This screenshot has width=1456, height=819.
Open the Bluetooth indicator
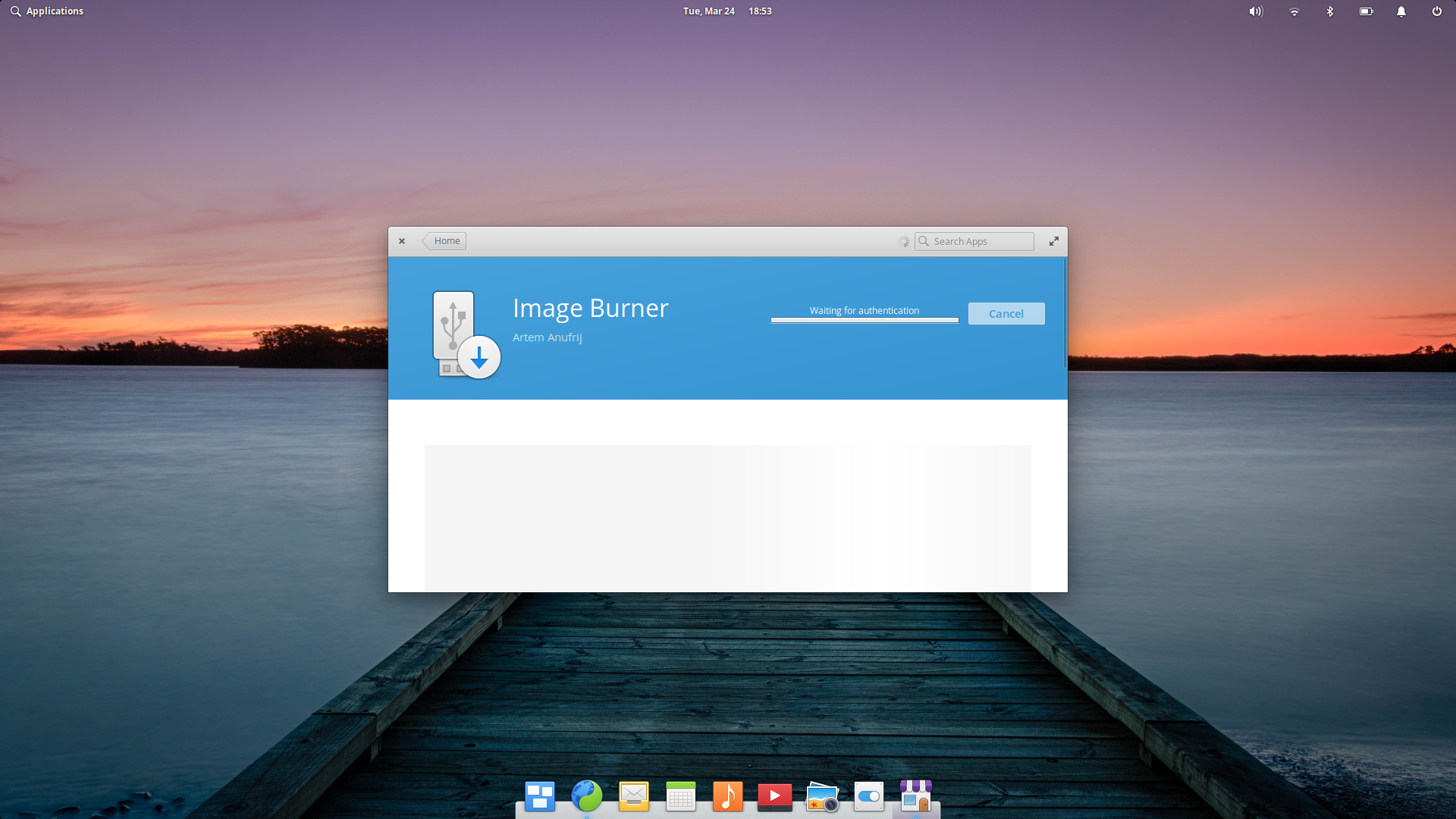(x=1330, y=11)
